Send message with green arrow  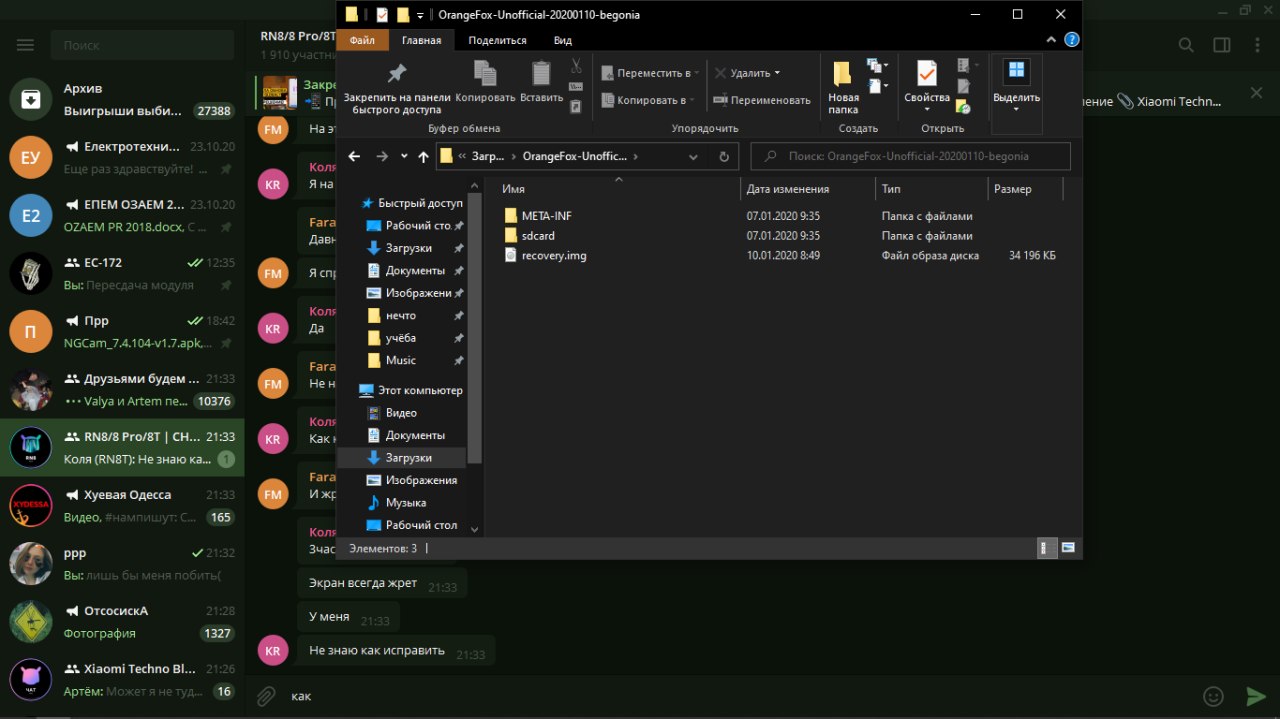(x=1256, y=696)
